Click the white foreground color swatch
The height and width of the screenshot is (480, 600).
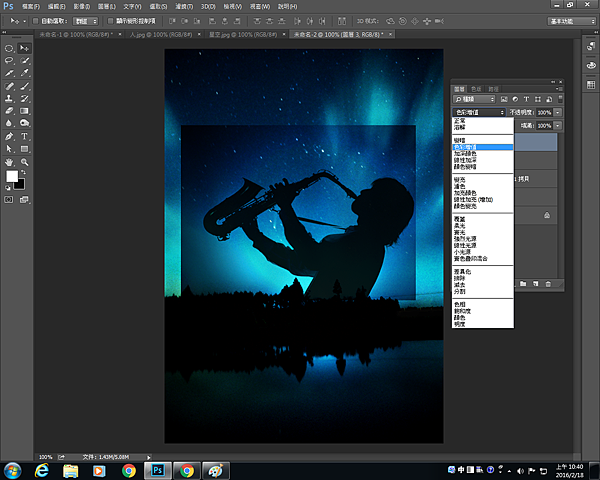pos(13,176)
